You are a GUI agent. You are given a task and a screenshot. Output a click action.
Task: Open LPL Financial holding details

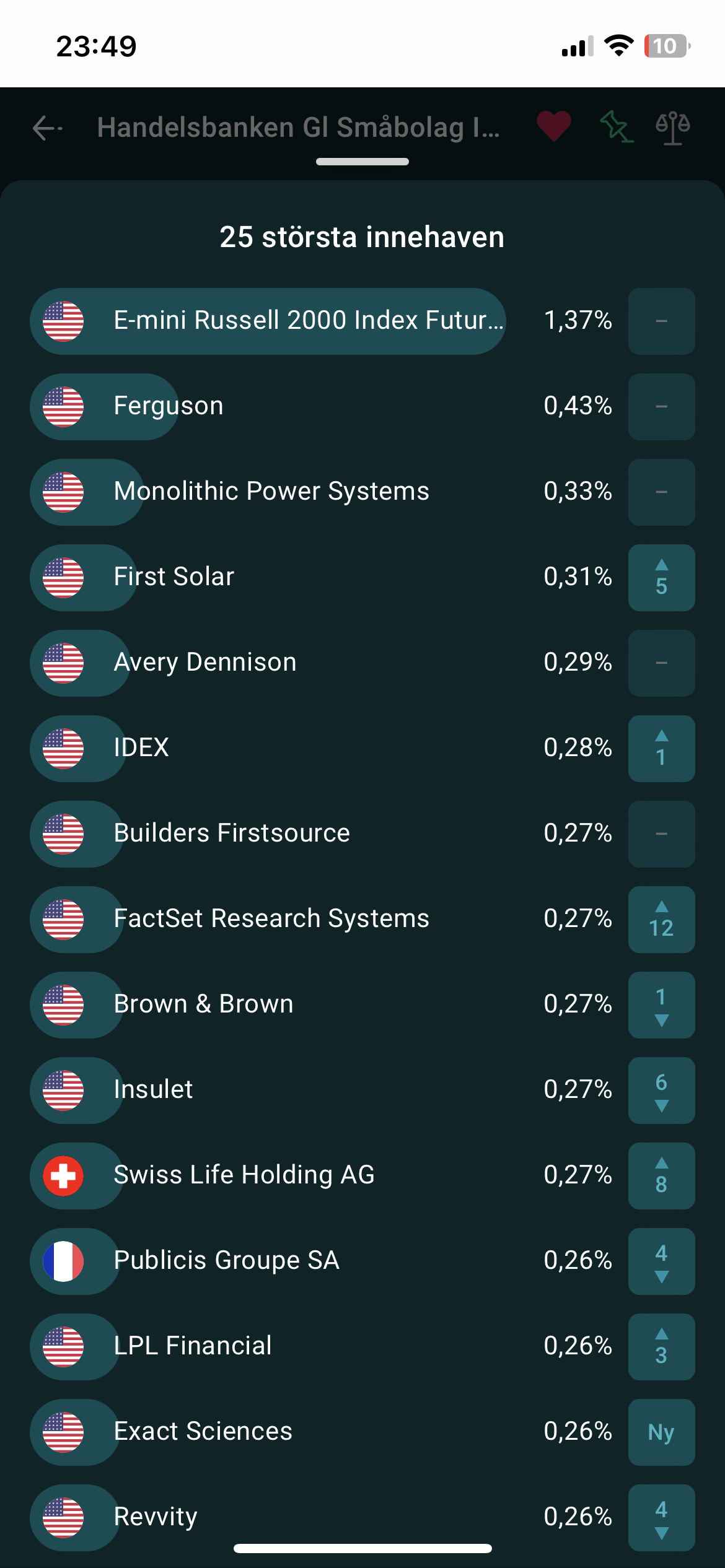click(193, 1346)
